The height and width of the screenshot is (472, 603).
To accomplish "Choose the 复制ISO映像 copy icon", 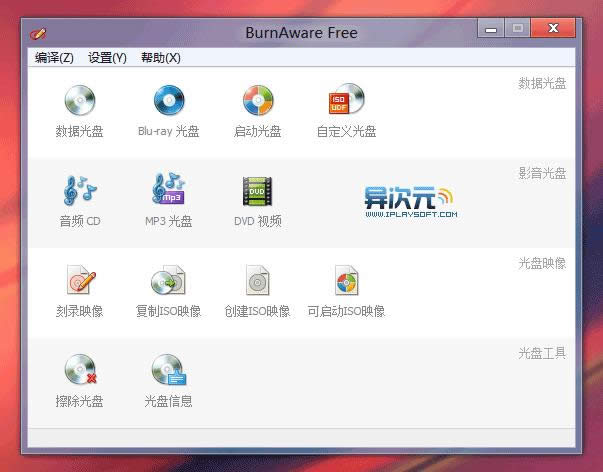I will click(x=168, y=280).
